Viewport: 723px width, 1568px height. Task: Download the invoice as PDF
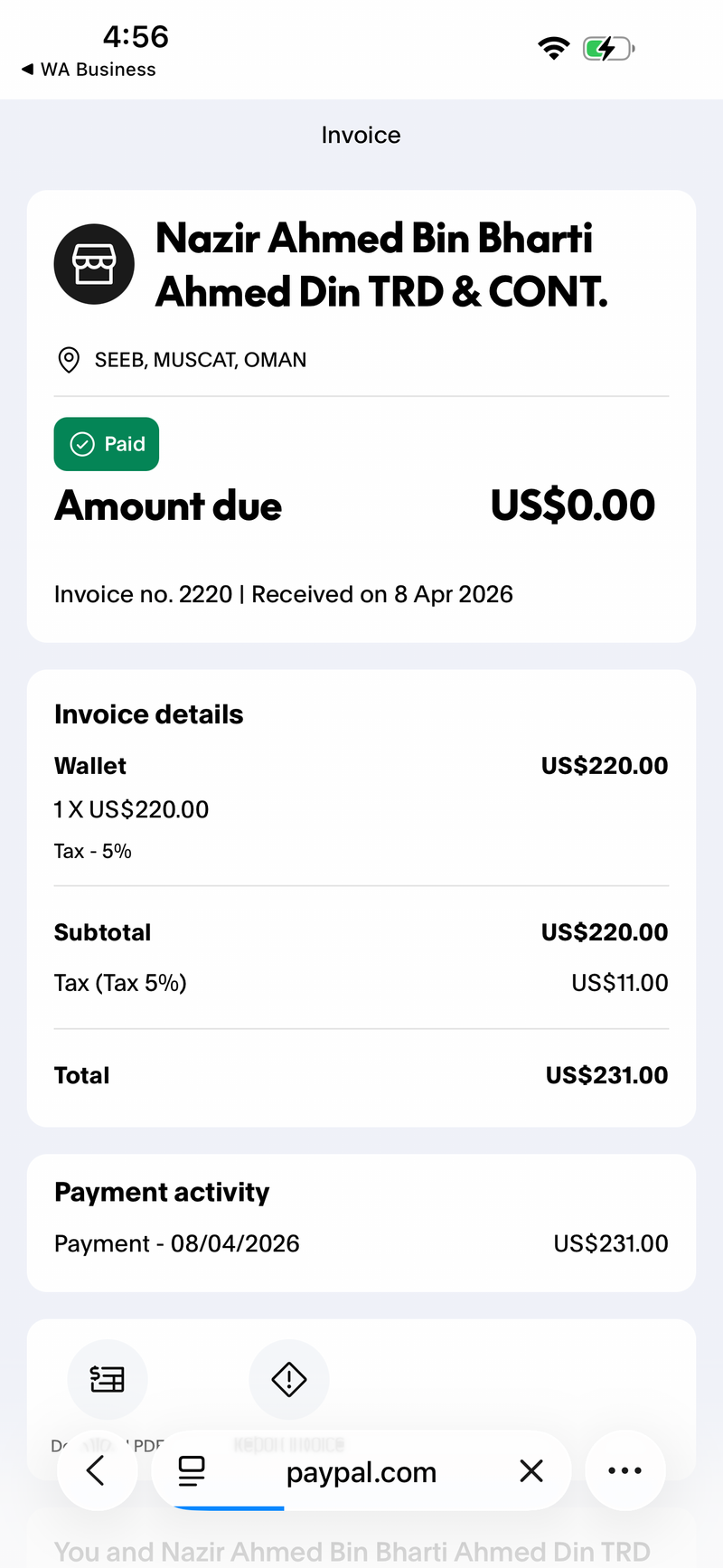108,1379
